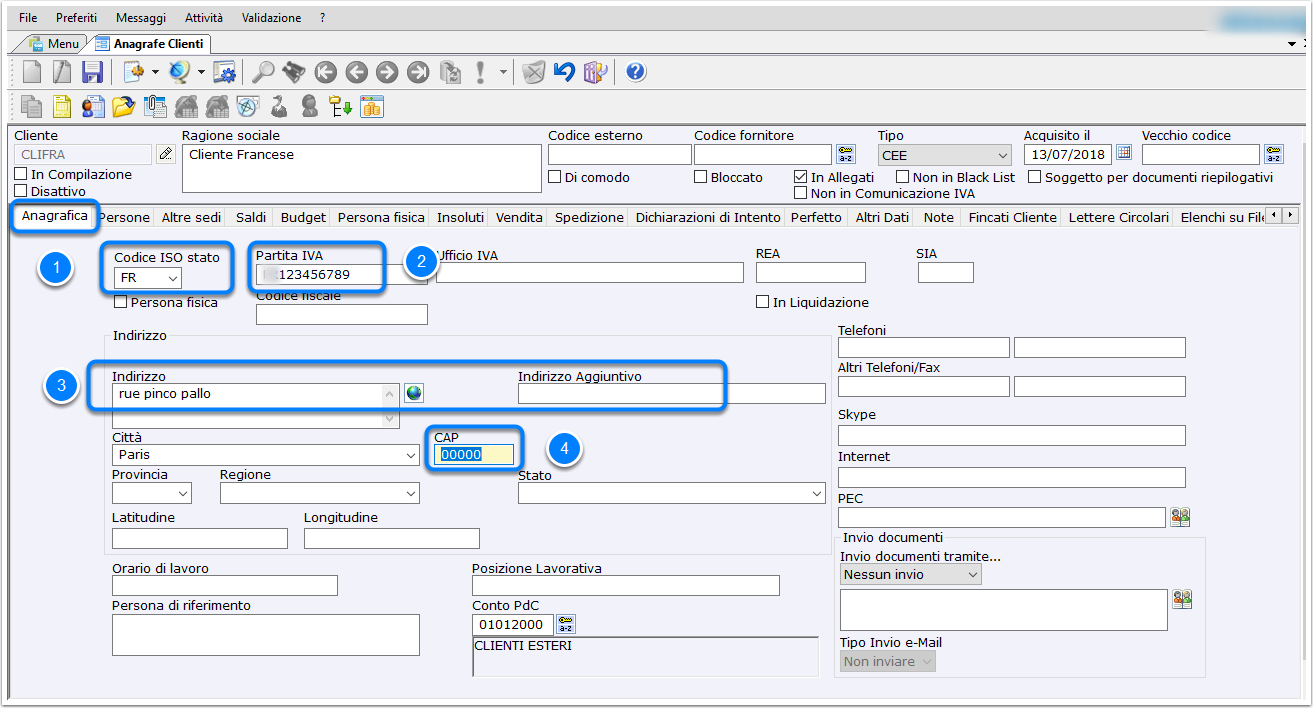Click the magnifying glass search icon

[x=263, y=72]
